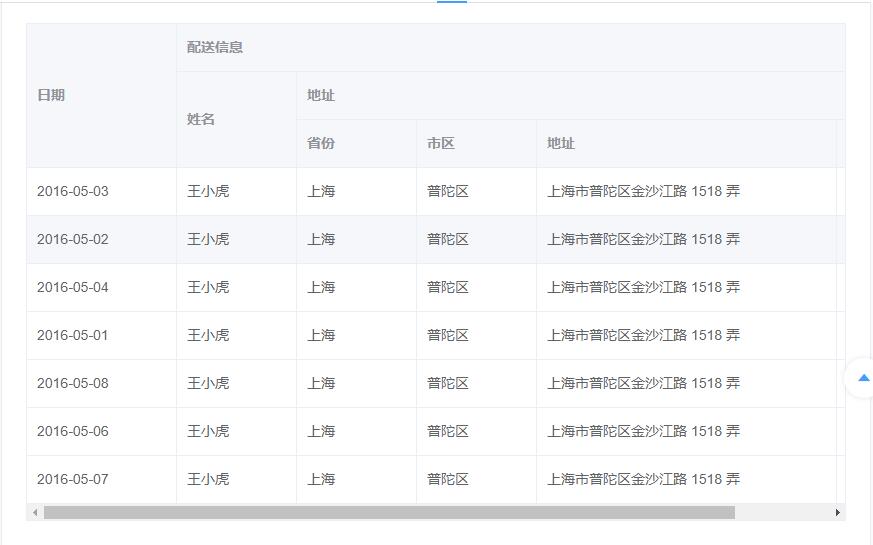Click the back-to-top arrow button

(x=862, y=378)
